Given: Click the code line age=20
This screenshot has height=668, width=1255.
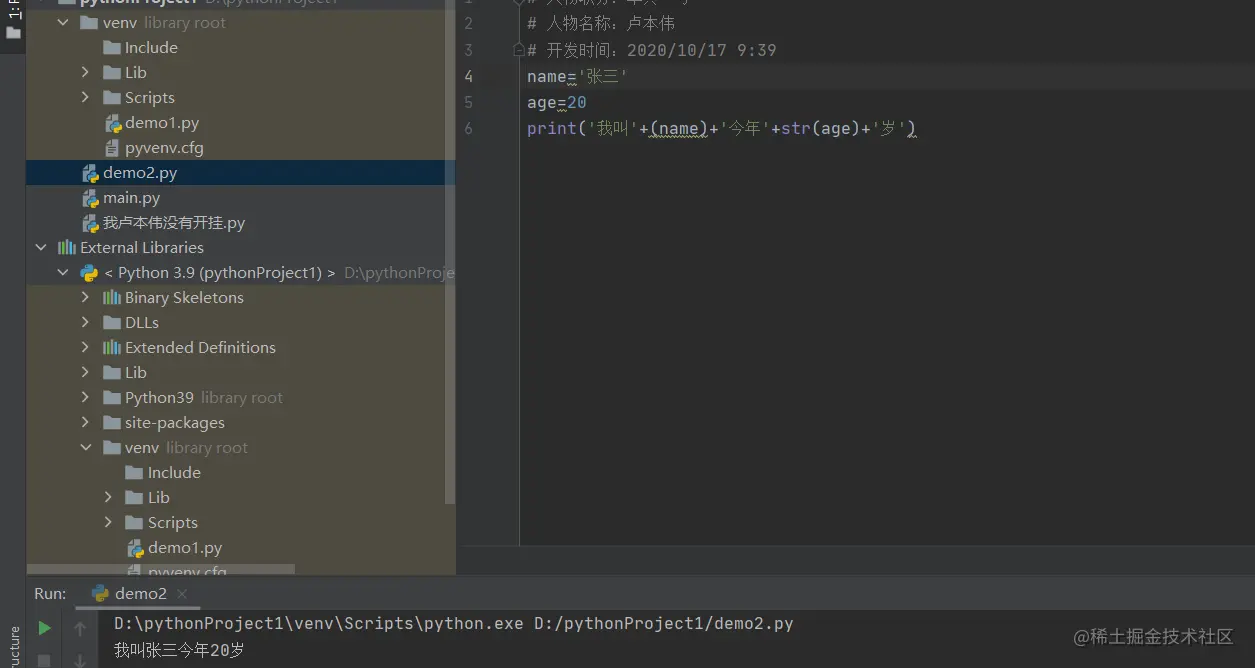Looking at the screenshot, I should [557, 102].
